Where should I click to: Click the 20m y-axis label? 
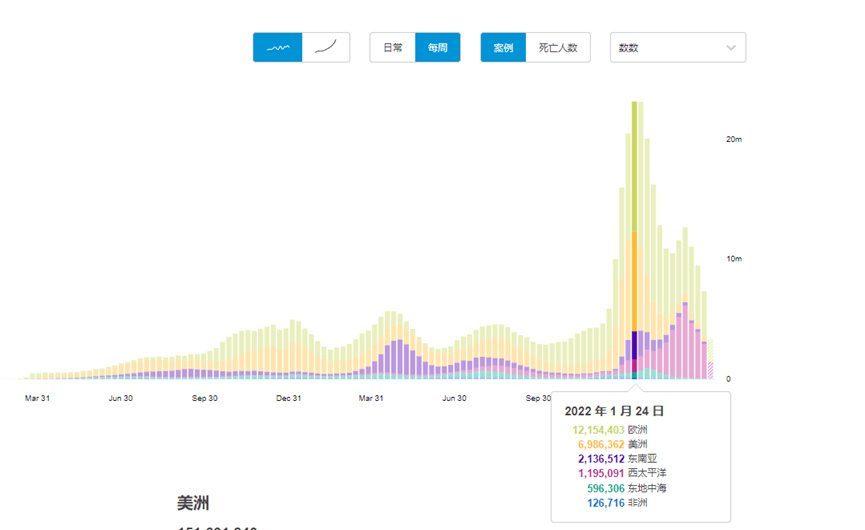(x=733, y=139)
